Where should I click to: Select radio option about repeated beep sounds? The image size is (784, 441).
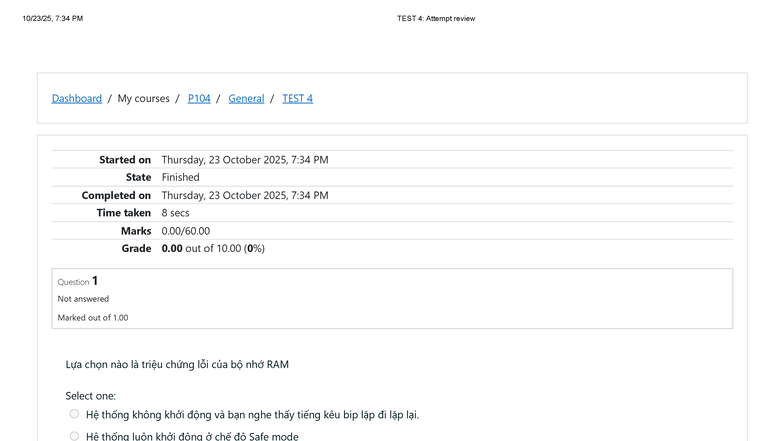click(x=74, y=414)
